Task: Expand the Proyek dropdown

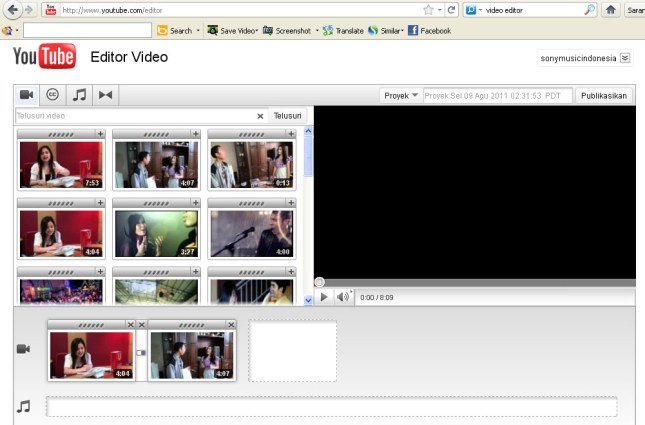Action: [x=400, y=96]
